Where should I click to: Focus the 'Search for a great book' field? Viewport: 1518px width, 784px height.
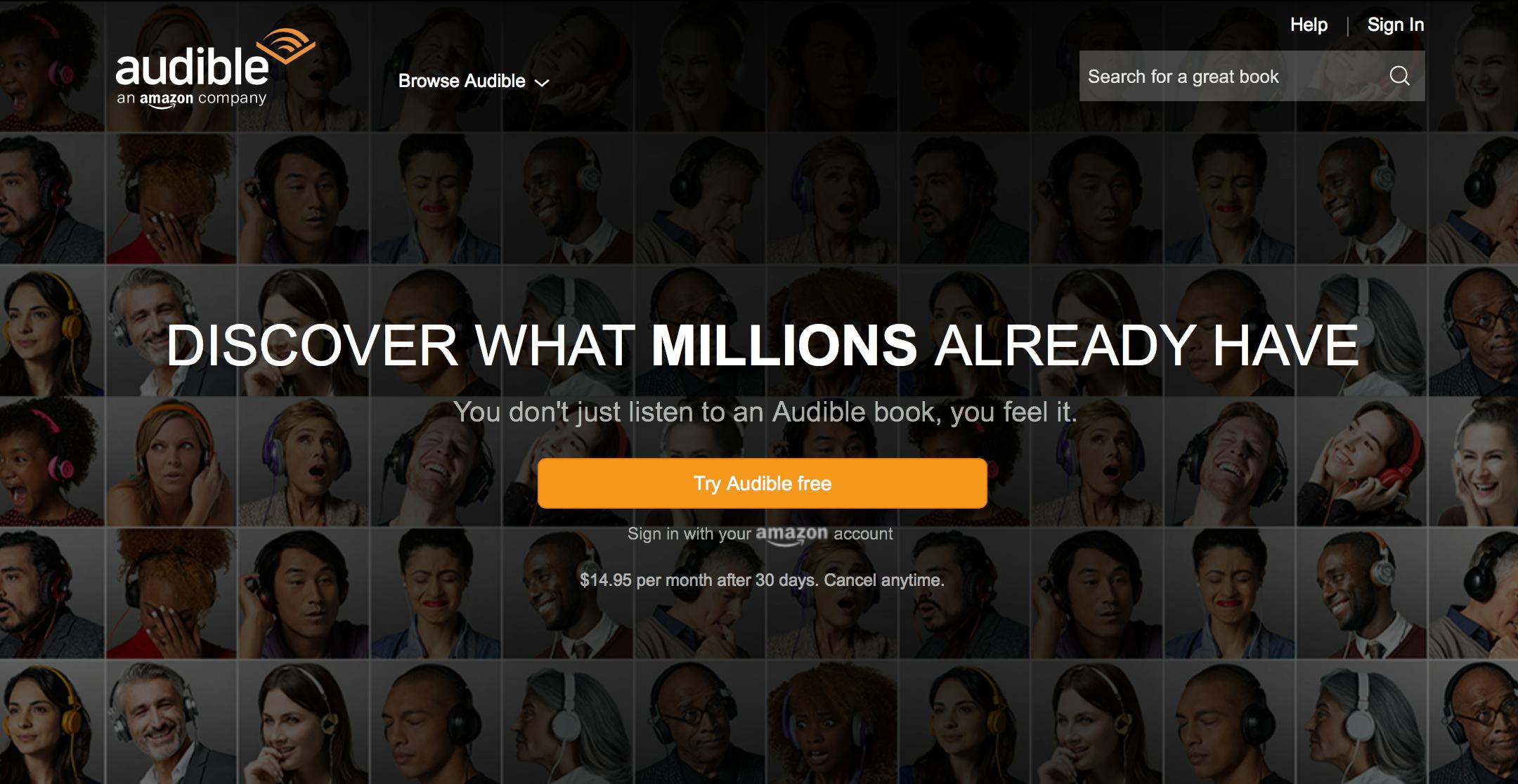[x=1252, y=76]
